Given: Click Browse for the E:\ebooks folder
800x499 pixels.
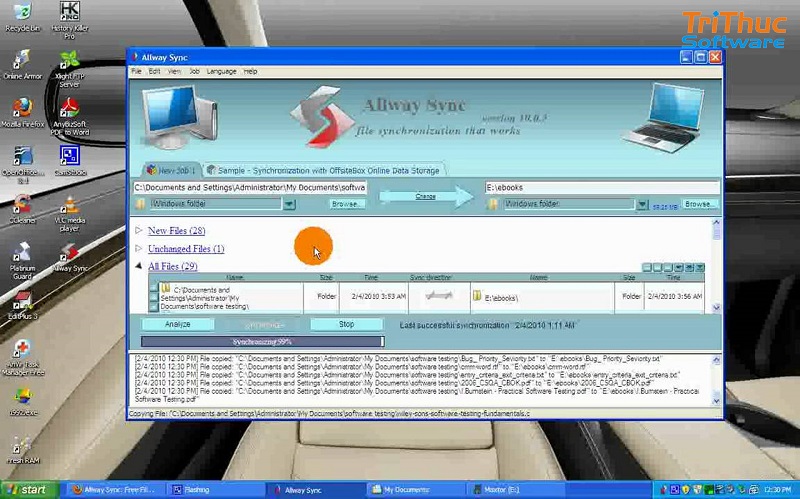Looking at the screenshot, I should (x=700, y=204).
